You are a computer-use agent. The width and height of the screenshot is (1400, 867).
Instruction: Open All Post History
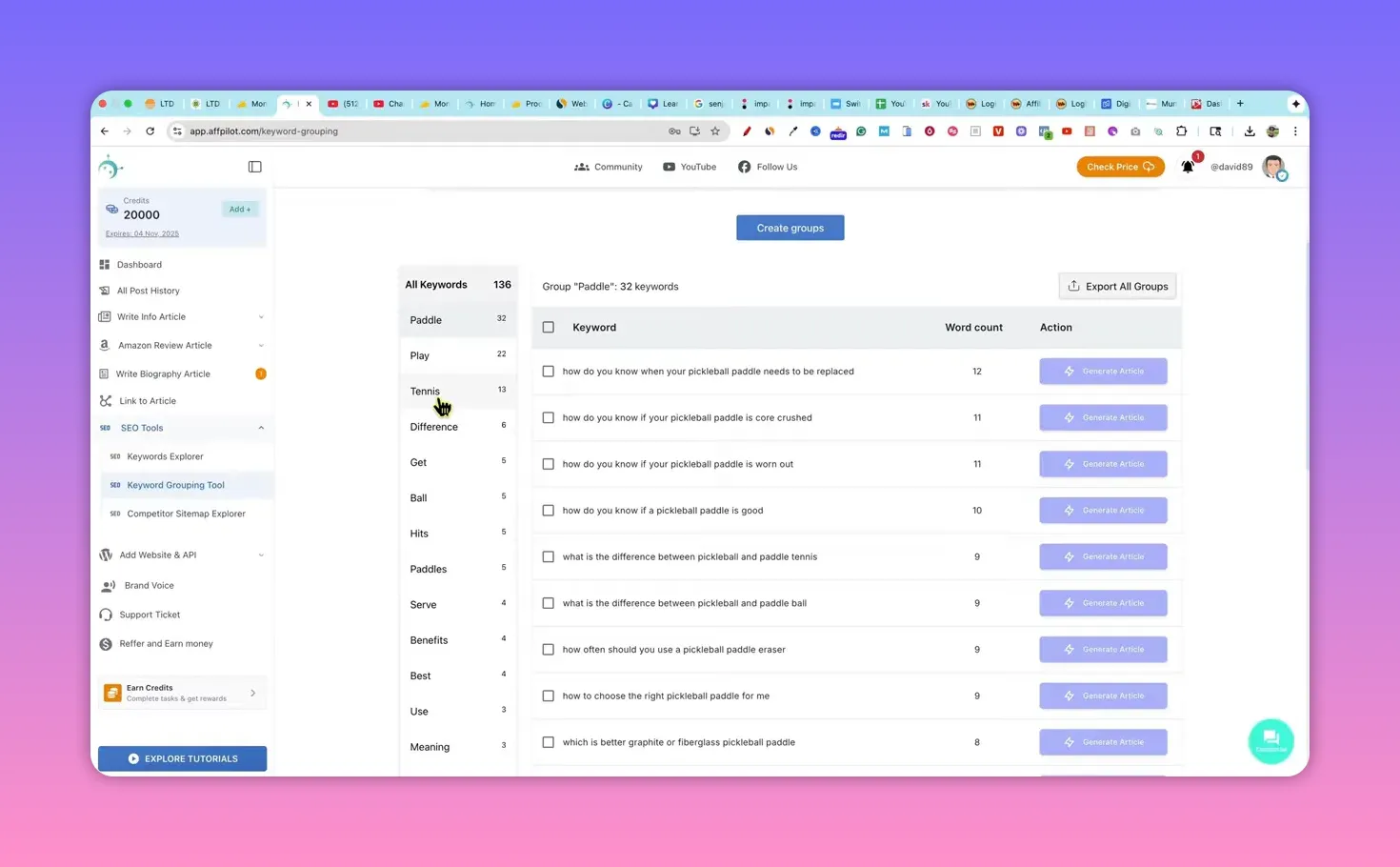click(148, 290)
